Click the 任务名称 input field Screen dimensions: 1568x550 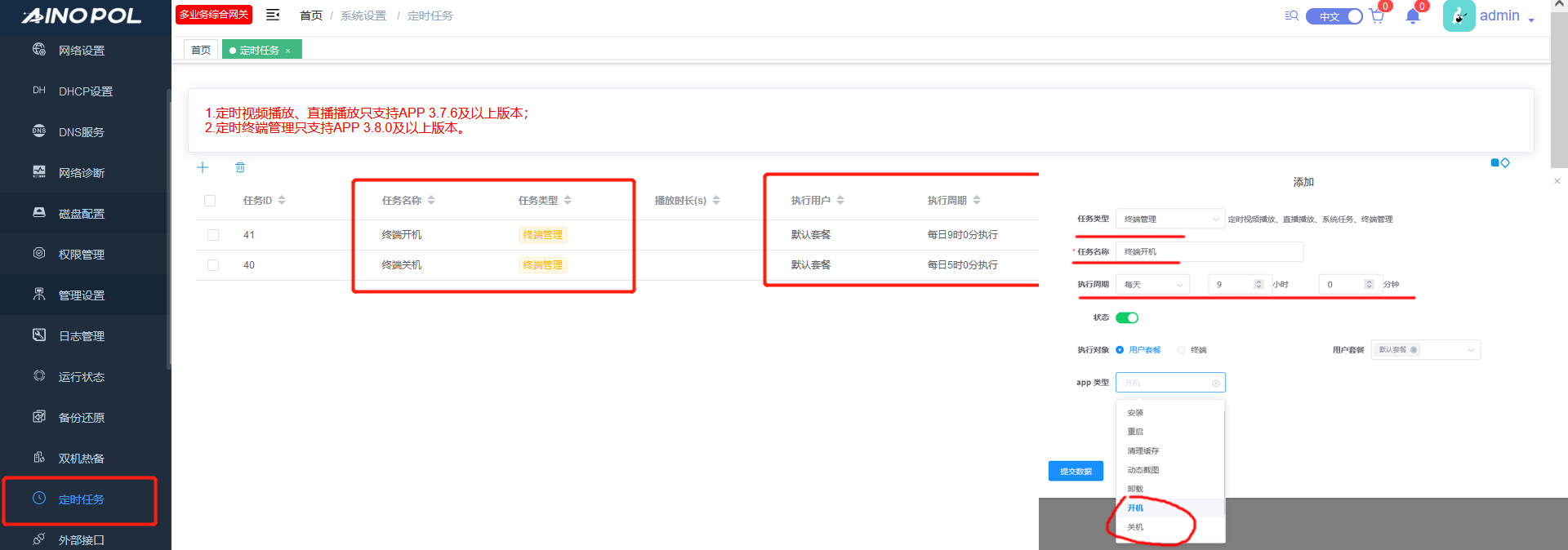1209,252
